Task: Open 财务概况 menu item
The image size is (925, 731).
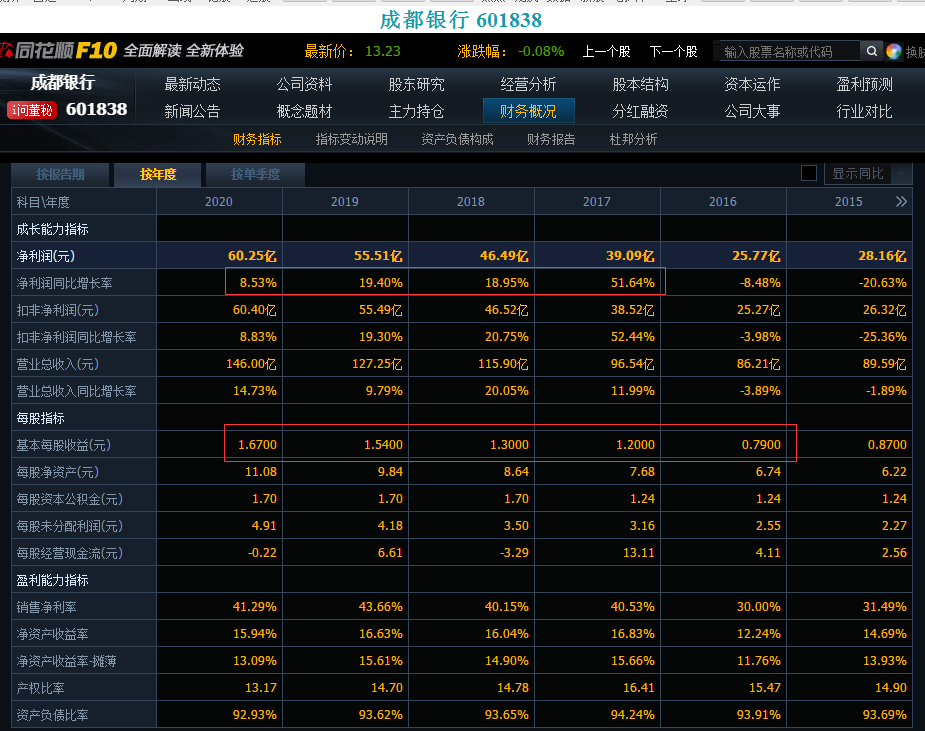Action: (528, 111)
